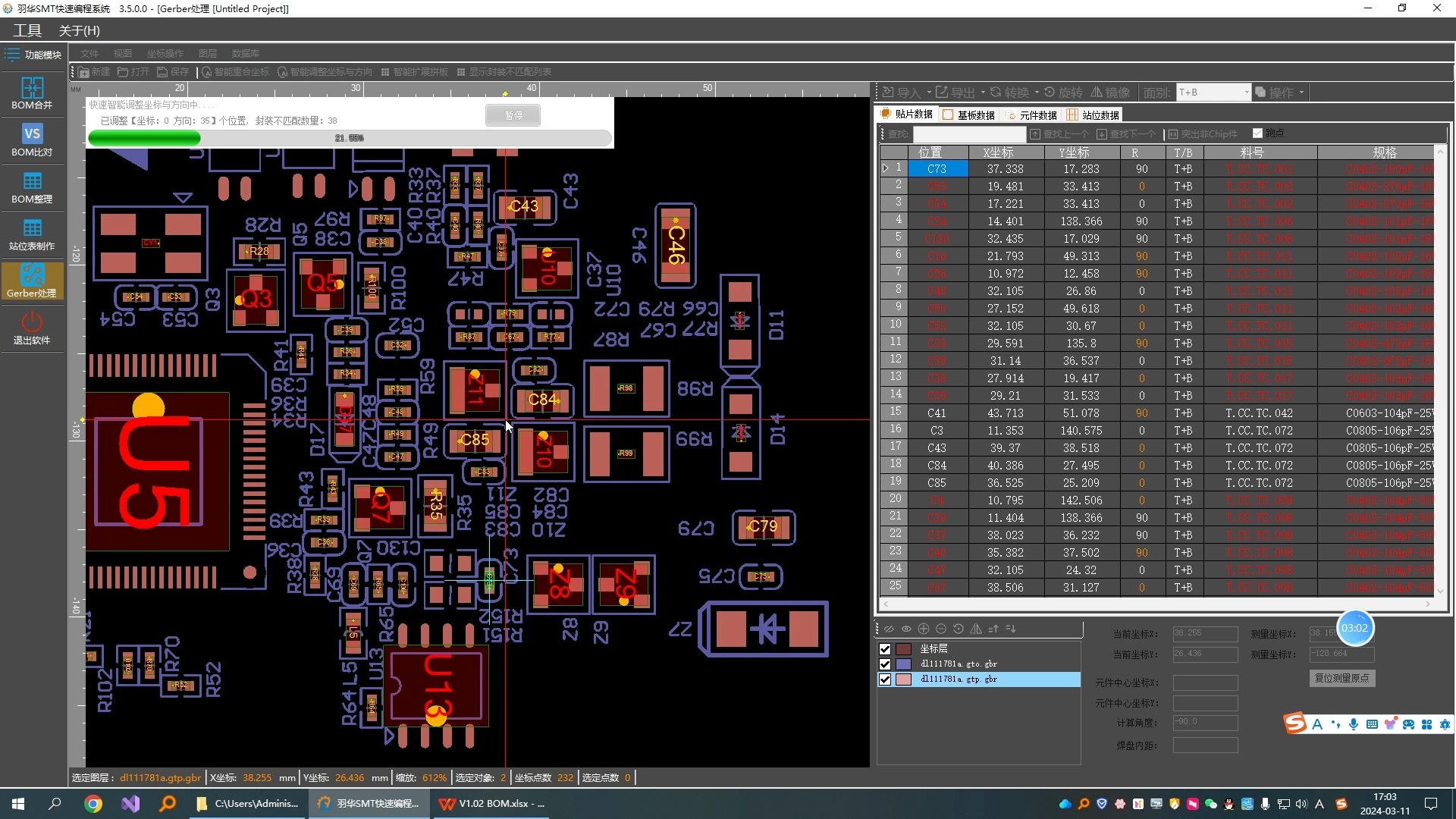Image resolution: width=1456 pixels, height=819 pixels.
Task: Switch to the 站位数据 tab
Action: [1094, 115]
